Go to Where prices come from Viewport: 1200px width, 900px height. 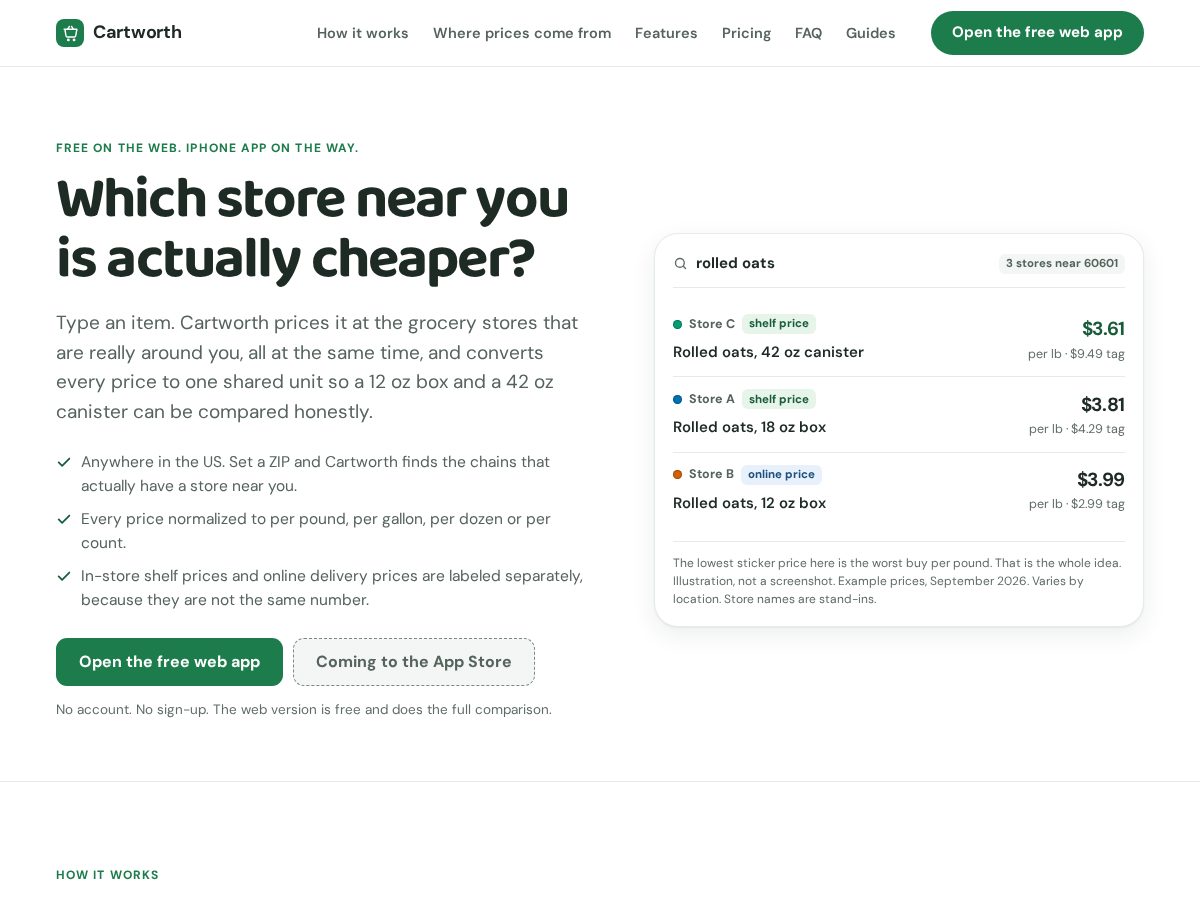click(x=522, y=33)
